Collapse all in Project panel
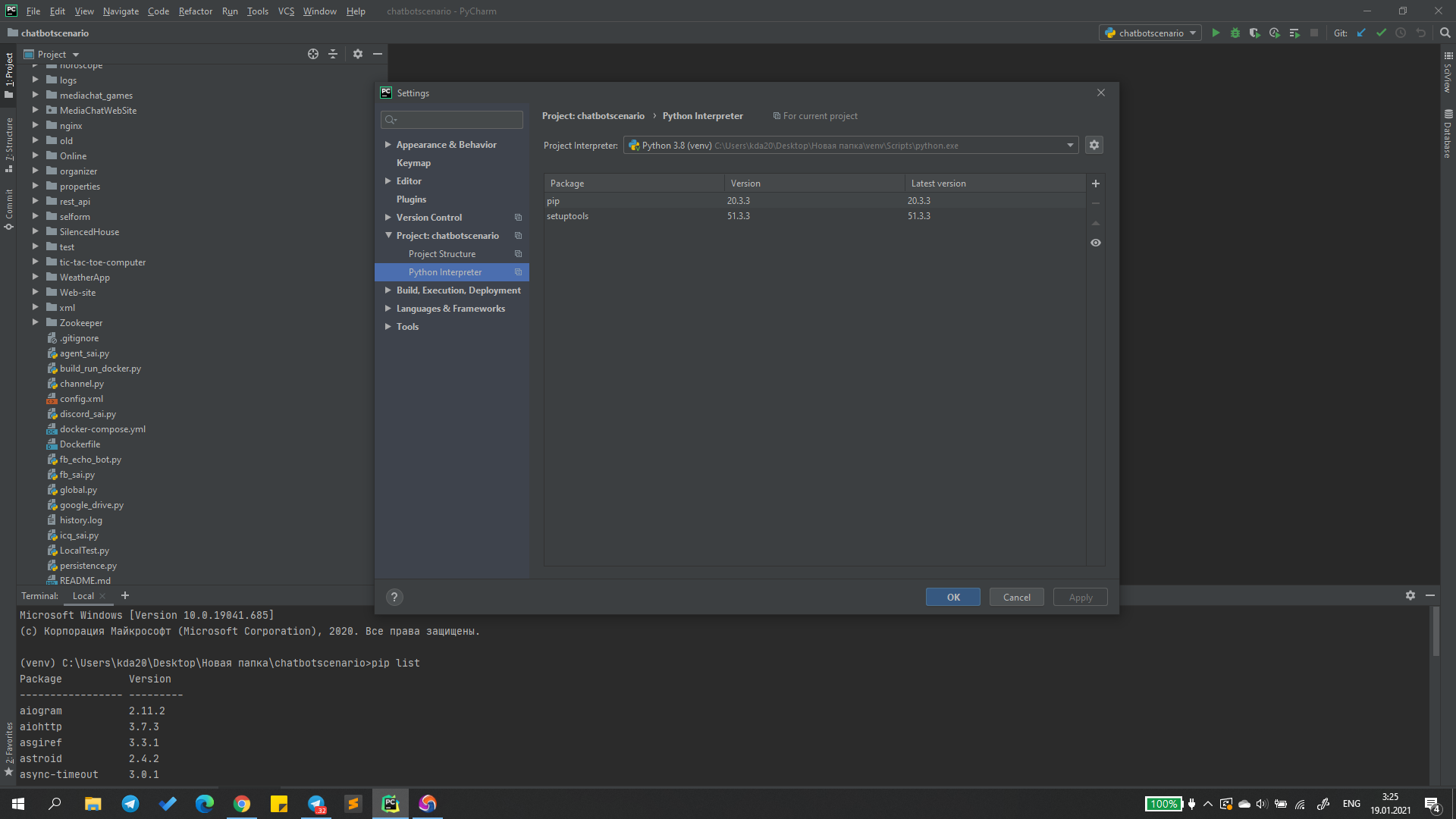The height and width of the screenshot is (819, 1456). [333, 54]
